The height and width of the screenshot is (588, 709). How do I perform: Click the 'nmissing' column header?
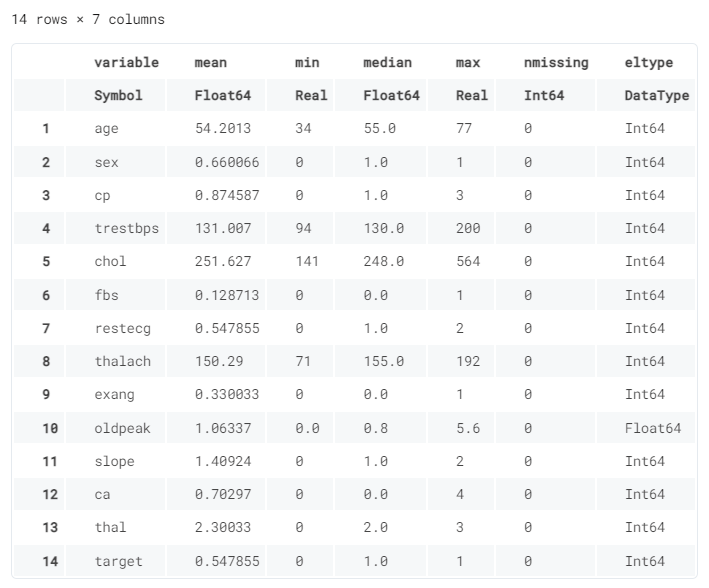555,62
